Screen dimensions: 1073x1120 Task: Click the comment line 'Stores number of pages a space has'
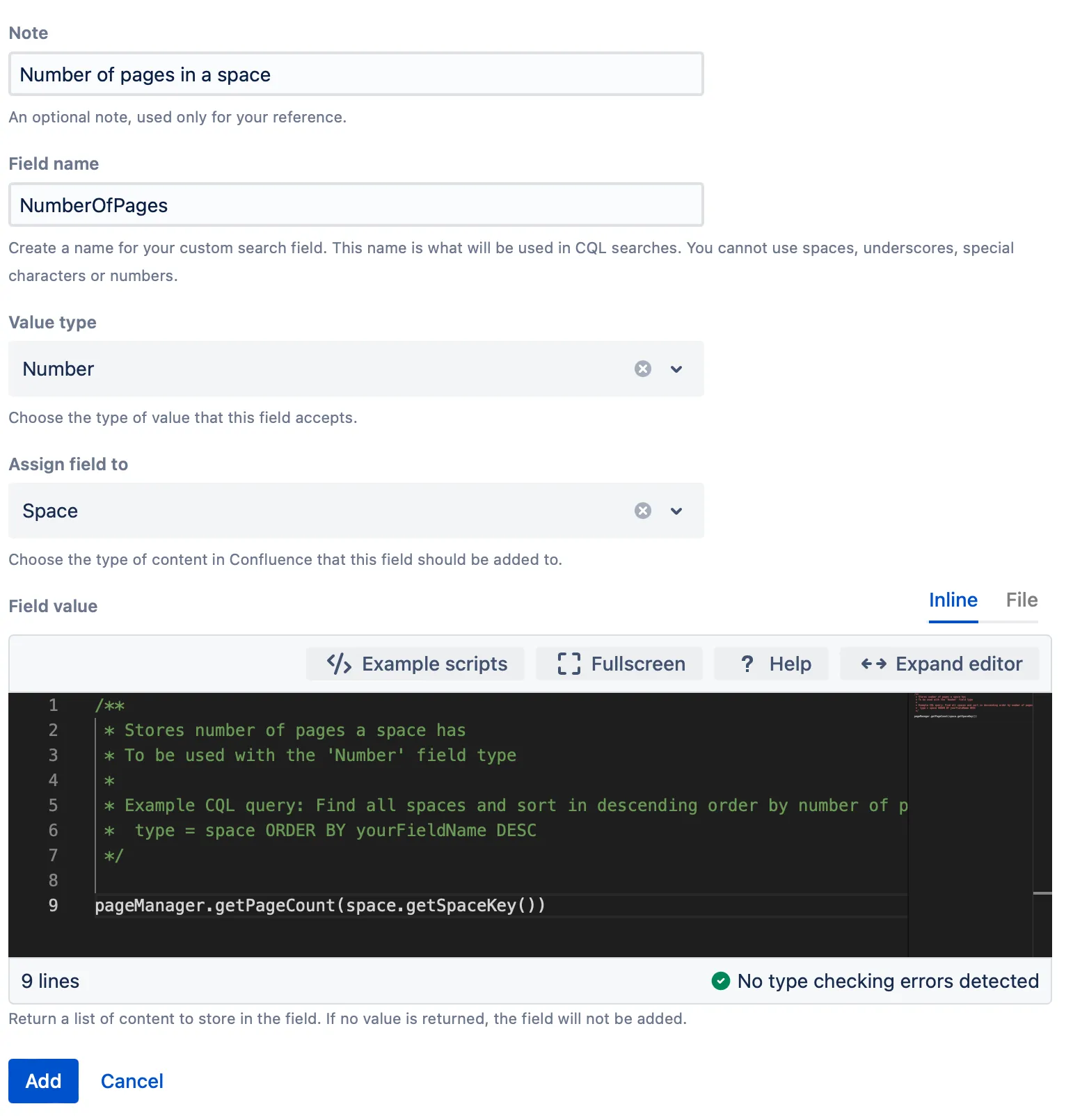(285, 730)
